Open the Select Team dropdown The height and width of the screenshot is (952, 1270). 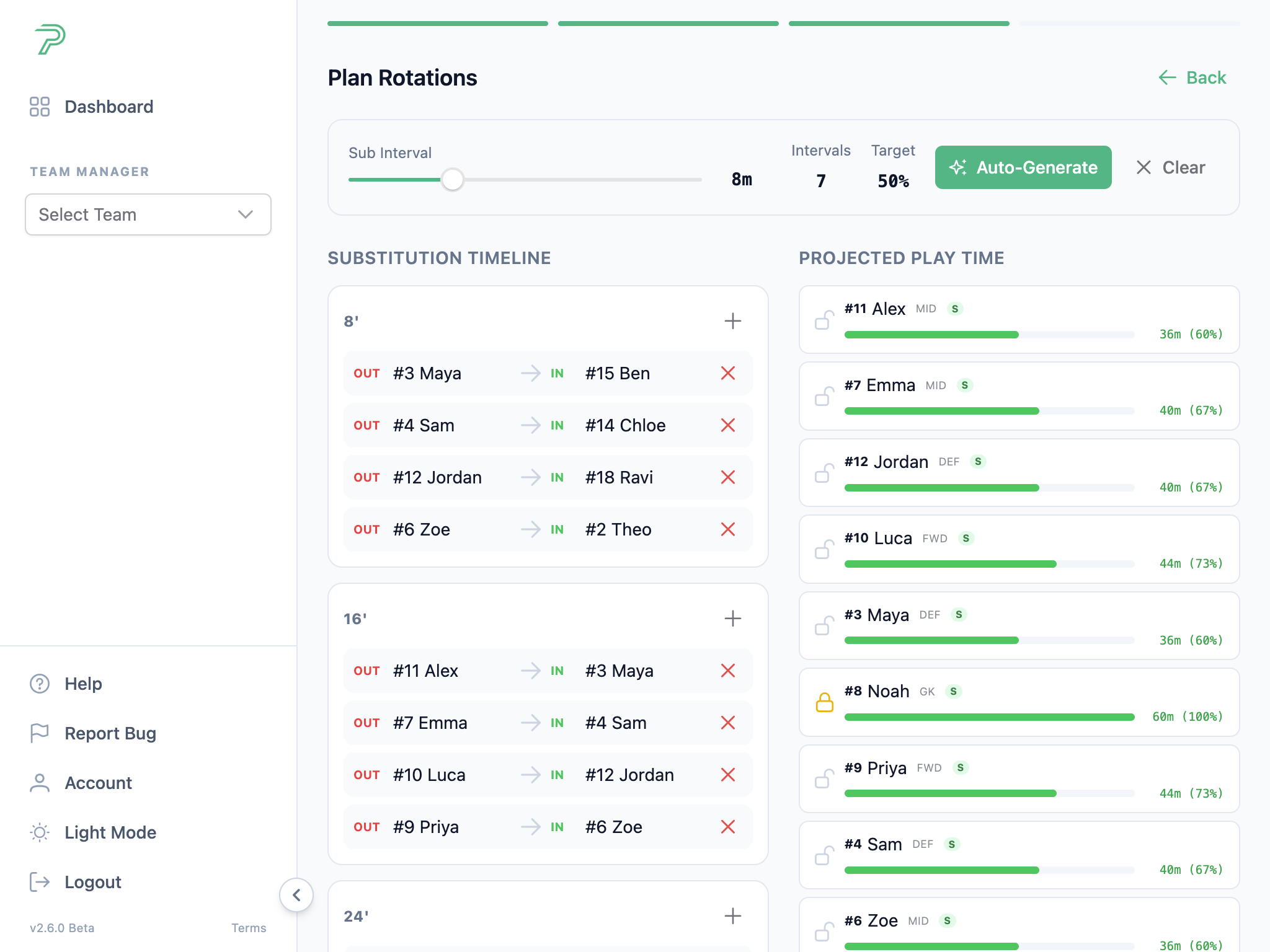[148, 214]
